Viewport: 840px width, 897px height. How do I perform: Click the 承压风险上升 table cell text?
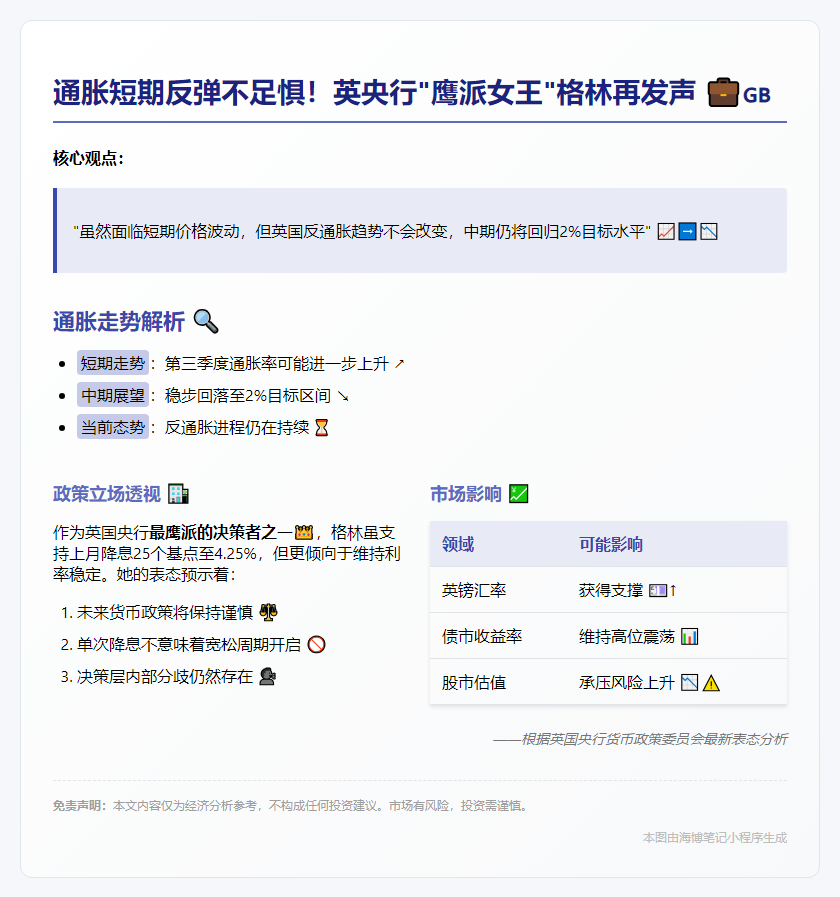[x=627, y=682]
